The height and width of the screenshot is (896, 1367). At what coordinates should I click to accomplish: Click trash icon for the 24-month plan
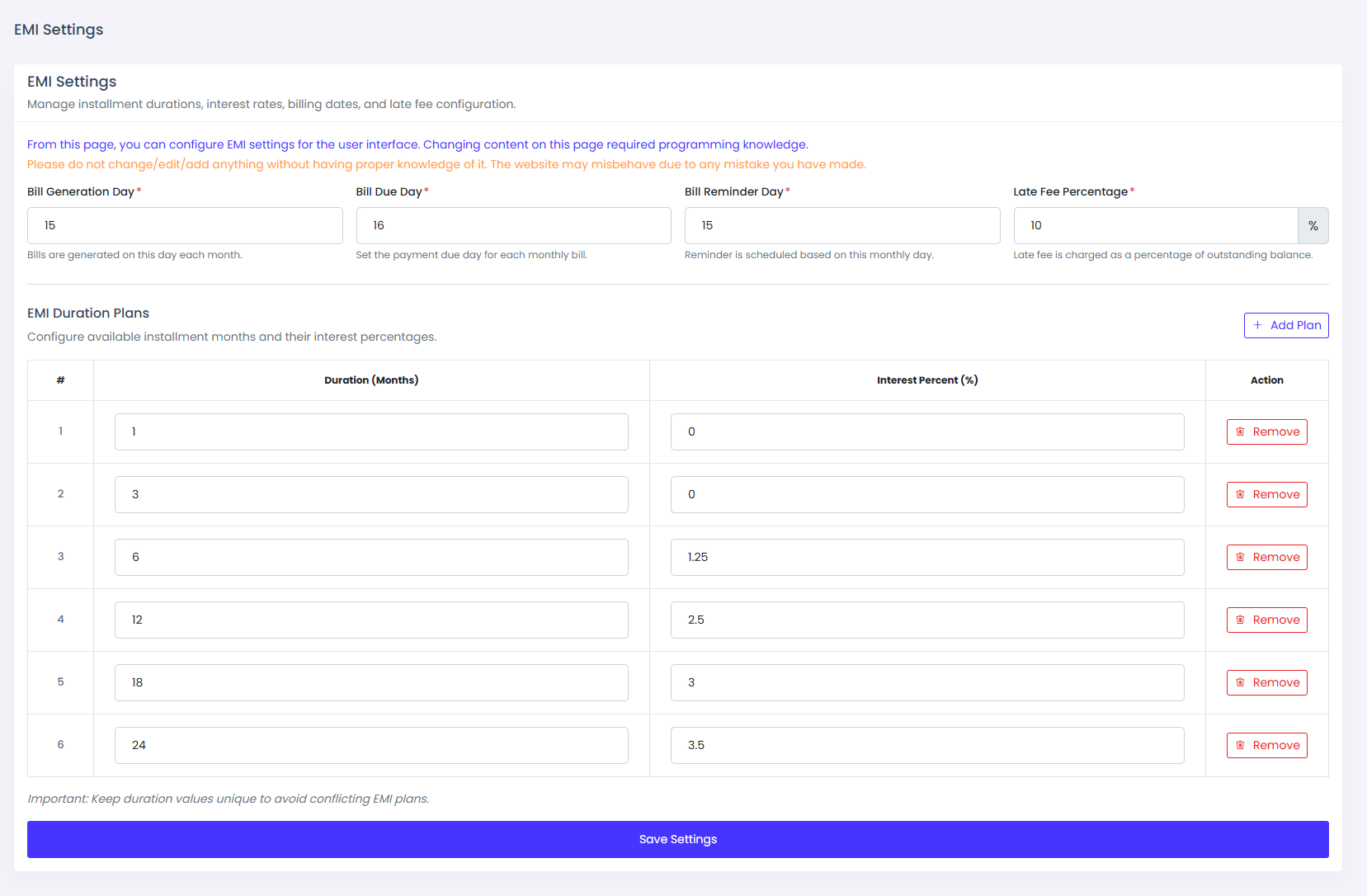tap(1240, 745)
